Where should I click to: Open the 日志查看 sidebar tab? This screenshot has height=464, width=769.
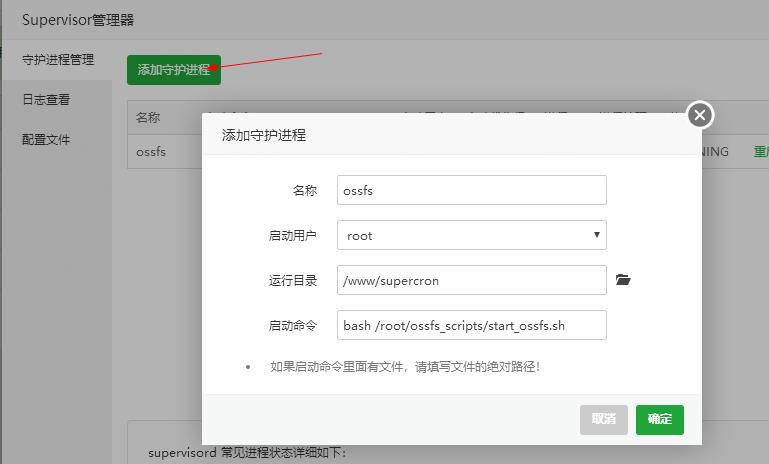[46, 100]
